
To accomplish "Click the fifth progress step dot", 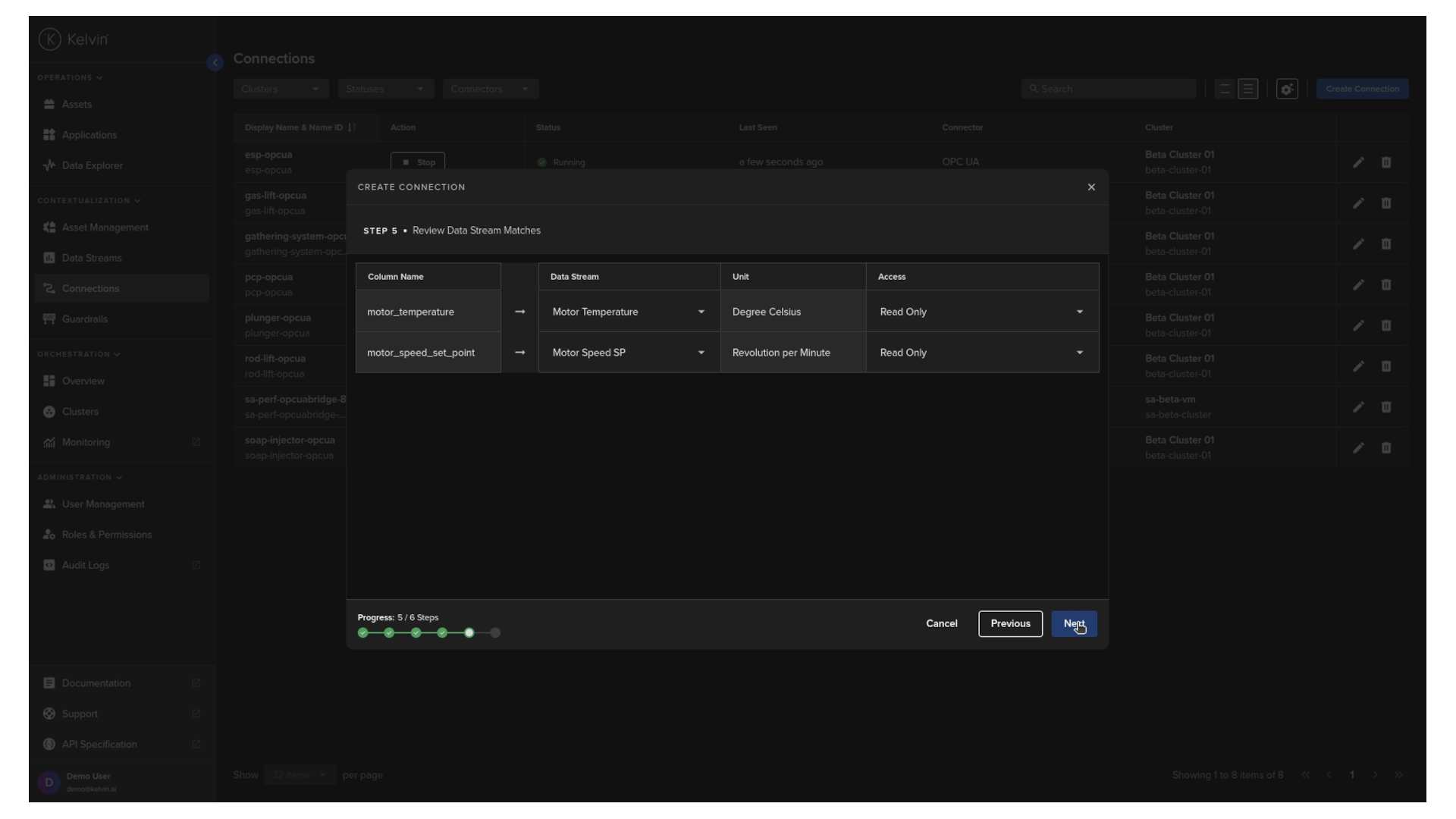I will click(469, 632).
